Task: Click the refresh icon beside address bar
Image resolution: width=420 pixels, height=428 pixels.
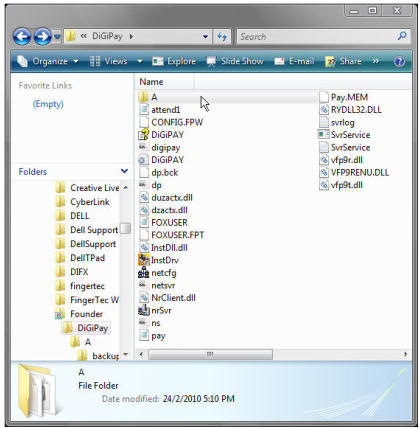Action: [x=222, y=36]
